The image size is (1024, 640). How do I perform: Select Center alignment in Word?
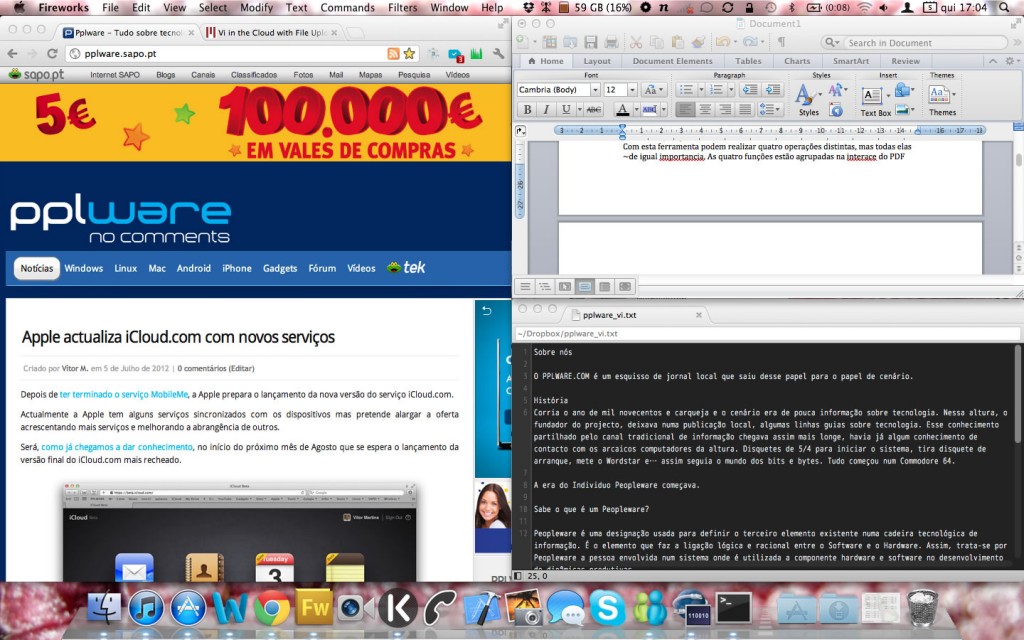click(705, 109)
